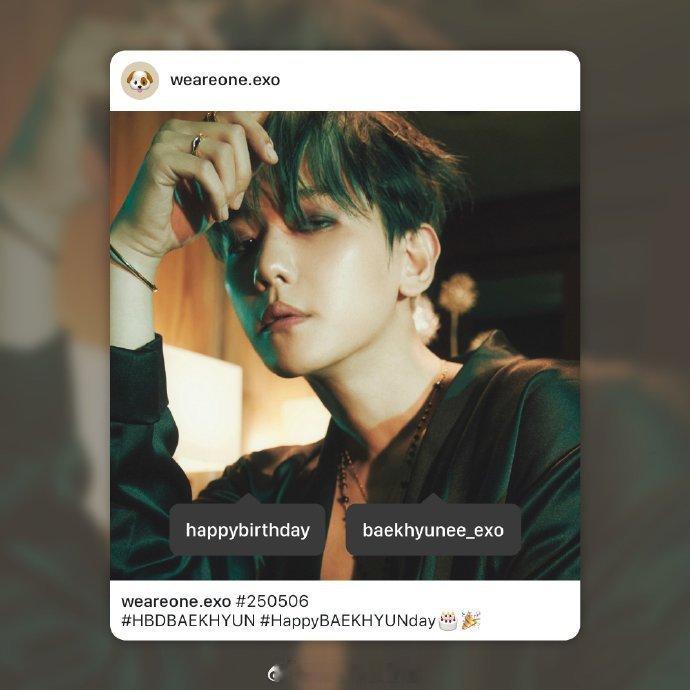690x690 pixels.
Task: Click empty header space right of username
Action: 429,81
